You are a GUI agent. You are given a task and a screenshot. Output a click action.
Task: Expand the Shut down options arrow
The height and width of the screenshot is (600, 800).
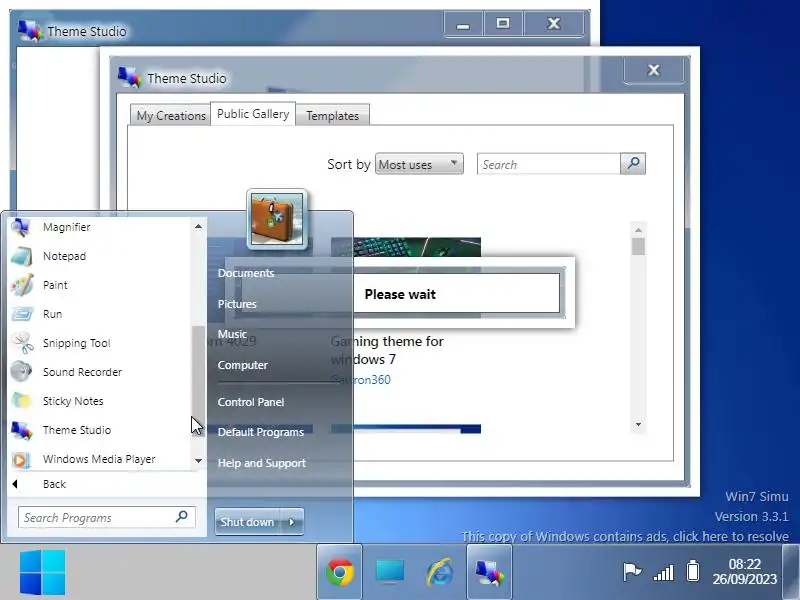pos(292,521)
